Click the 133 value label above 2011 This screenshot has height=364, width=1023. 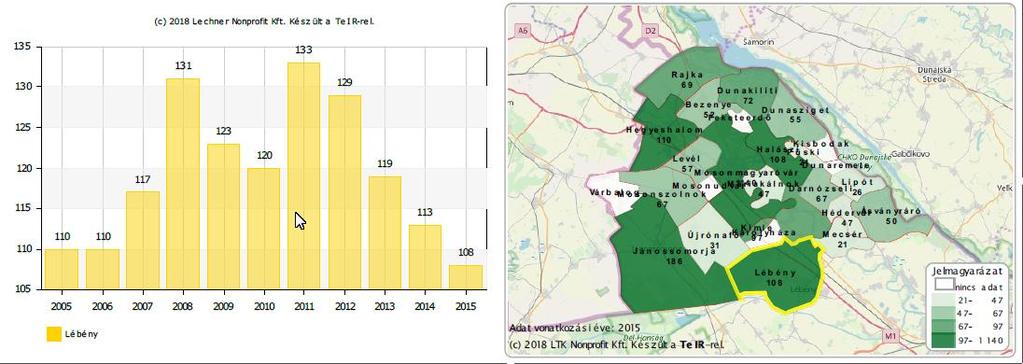(x=304, y=50)
